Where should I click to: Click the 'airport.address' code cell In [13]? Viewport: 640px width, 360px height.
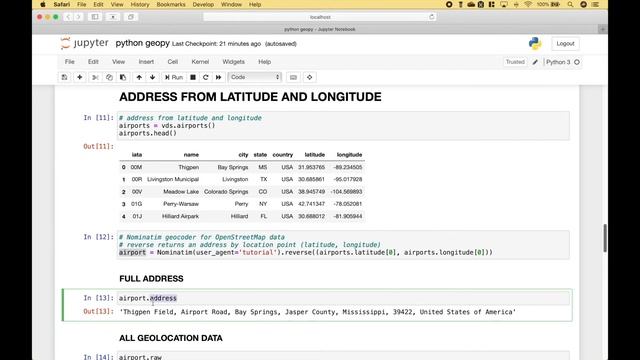point(343,298)
